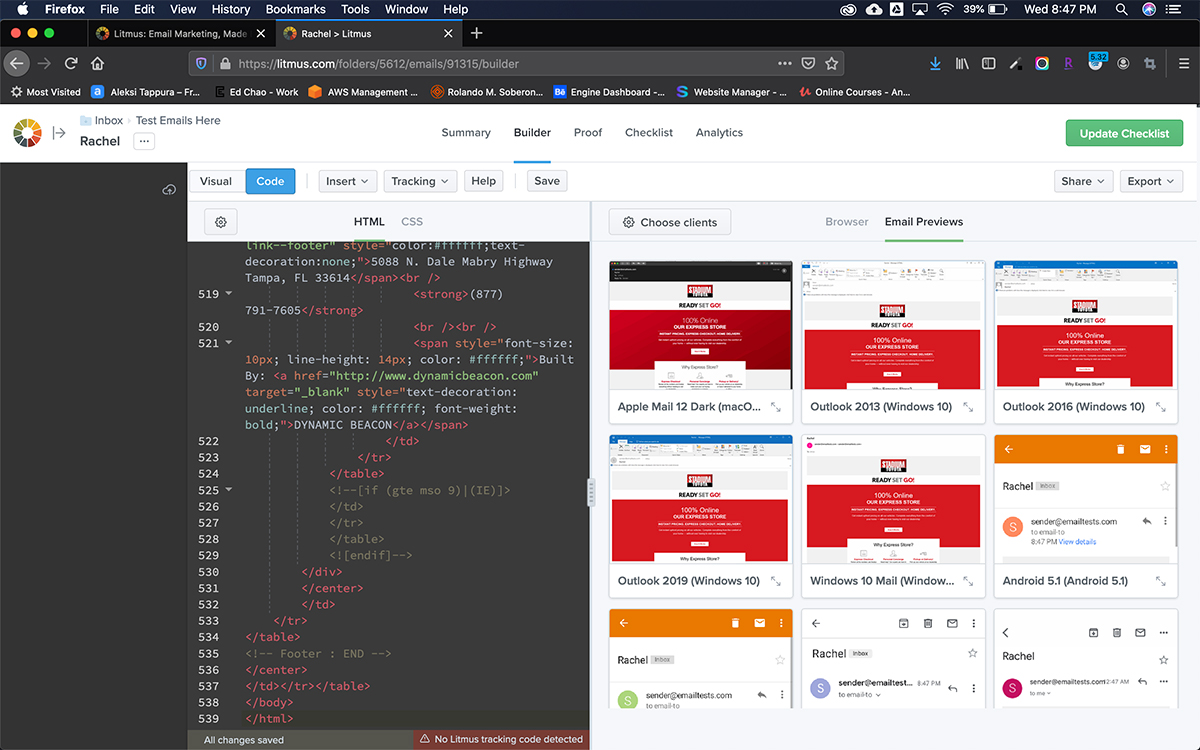Viewport: 1200px width, 750px height.
Task: Switch editor to Code mode
Action: (270, 181)
